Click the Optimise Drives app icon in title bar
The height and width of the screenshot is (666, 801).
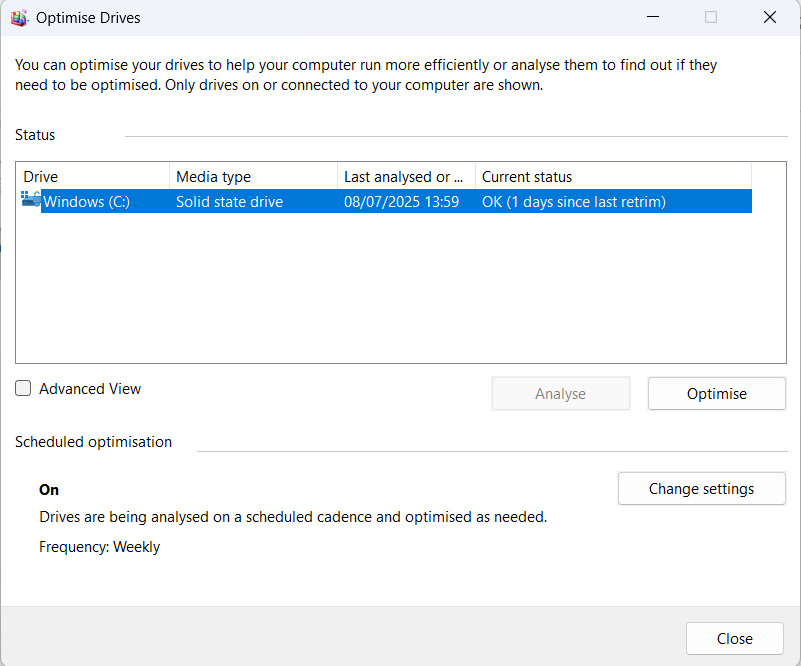tap(19, 18)
